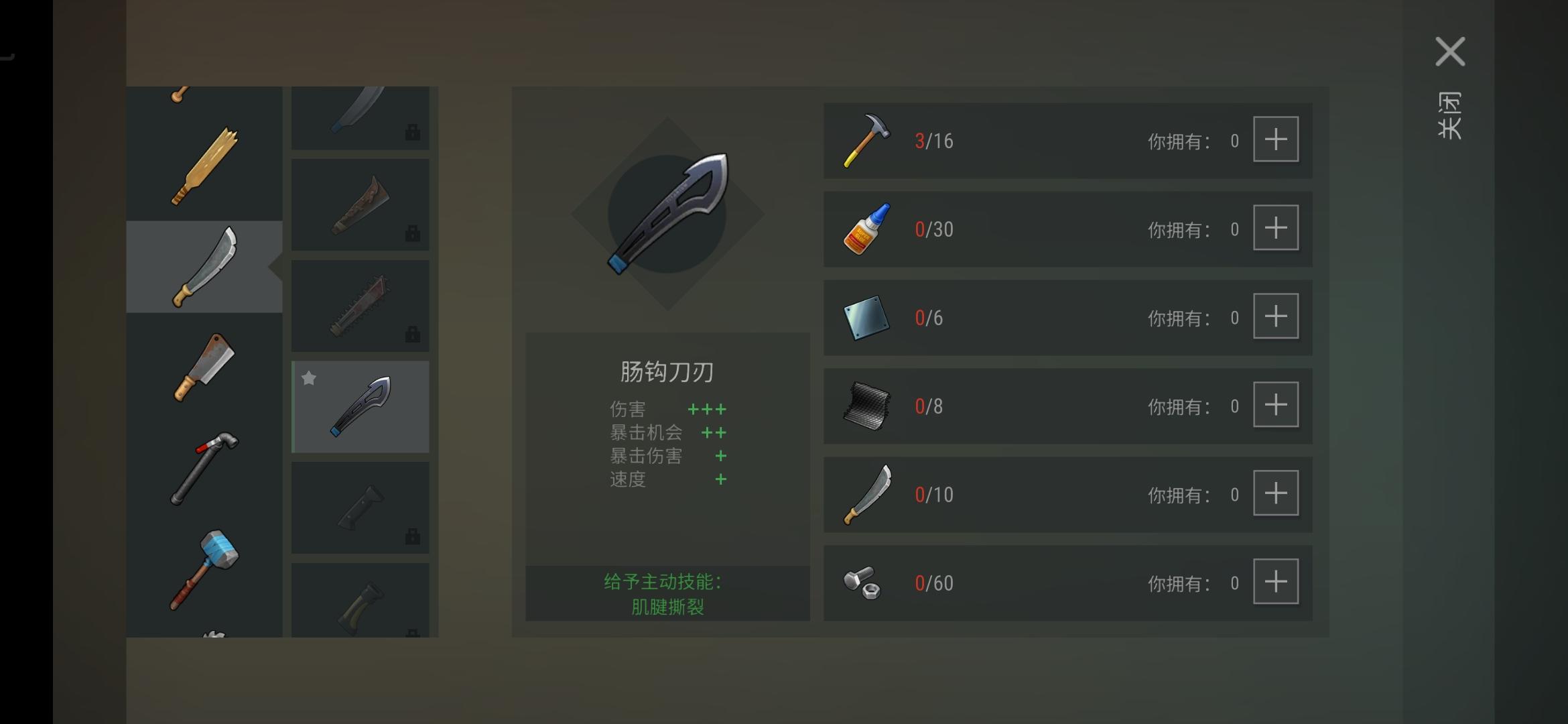This screenshot has width=1568, height=724.
Task: Tap the glue bottle resource icon
Action: [866, 229]
